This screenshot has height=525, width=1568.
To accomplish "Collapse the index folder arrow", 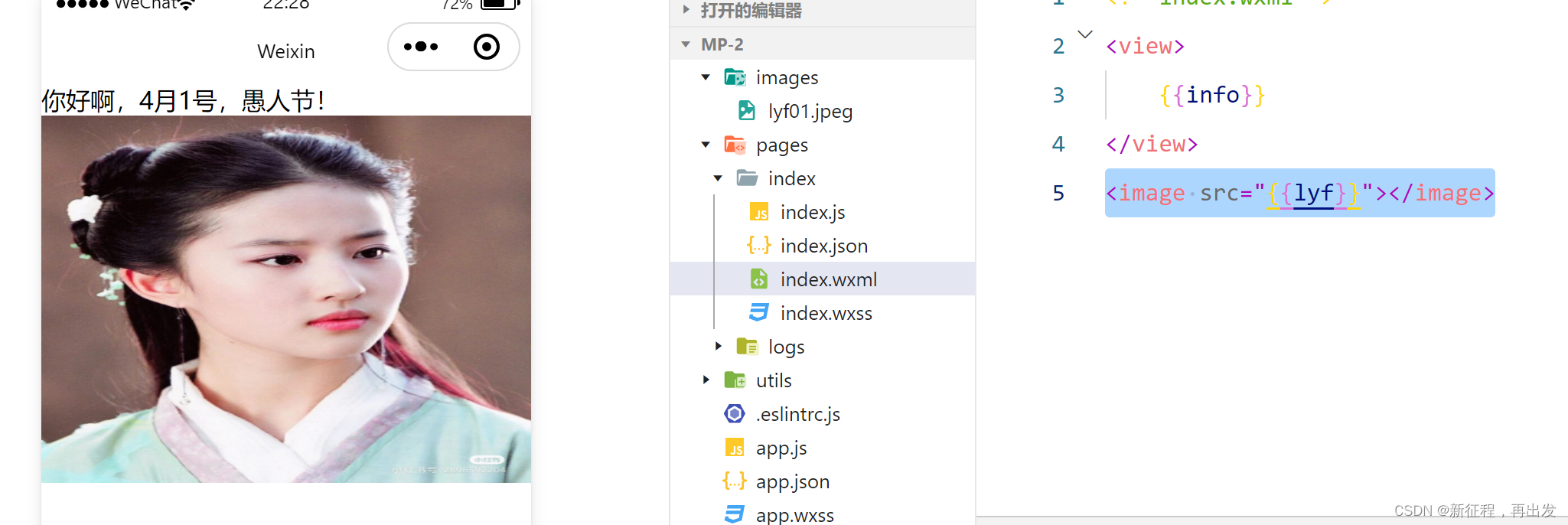I will click(718, 178).
